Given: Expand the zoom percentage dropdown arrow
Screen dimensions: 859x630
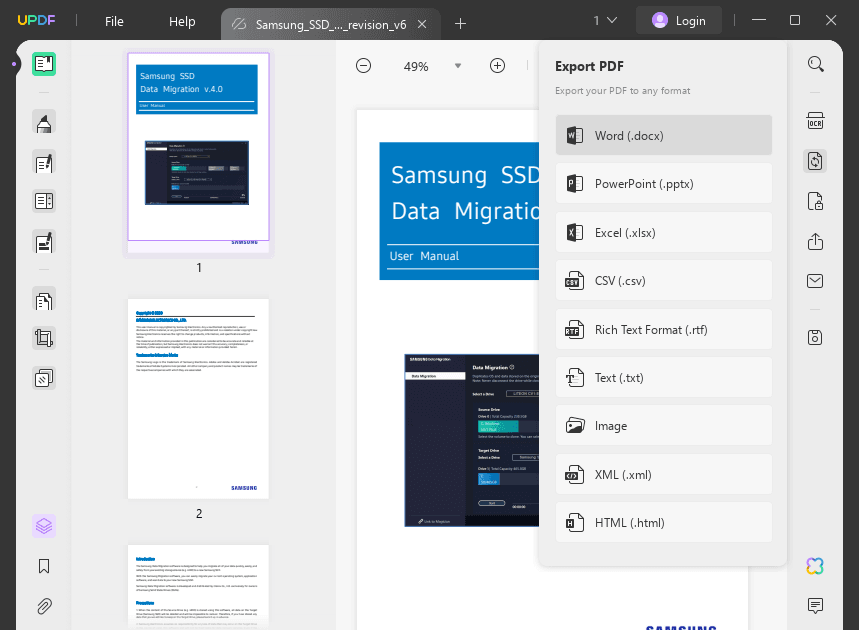Looking at the screenshot, I should (x=458, y=66).
